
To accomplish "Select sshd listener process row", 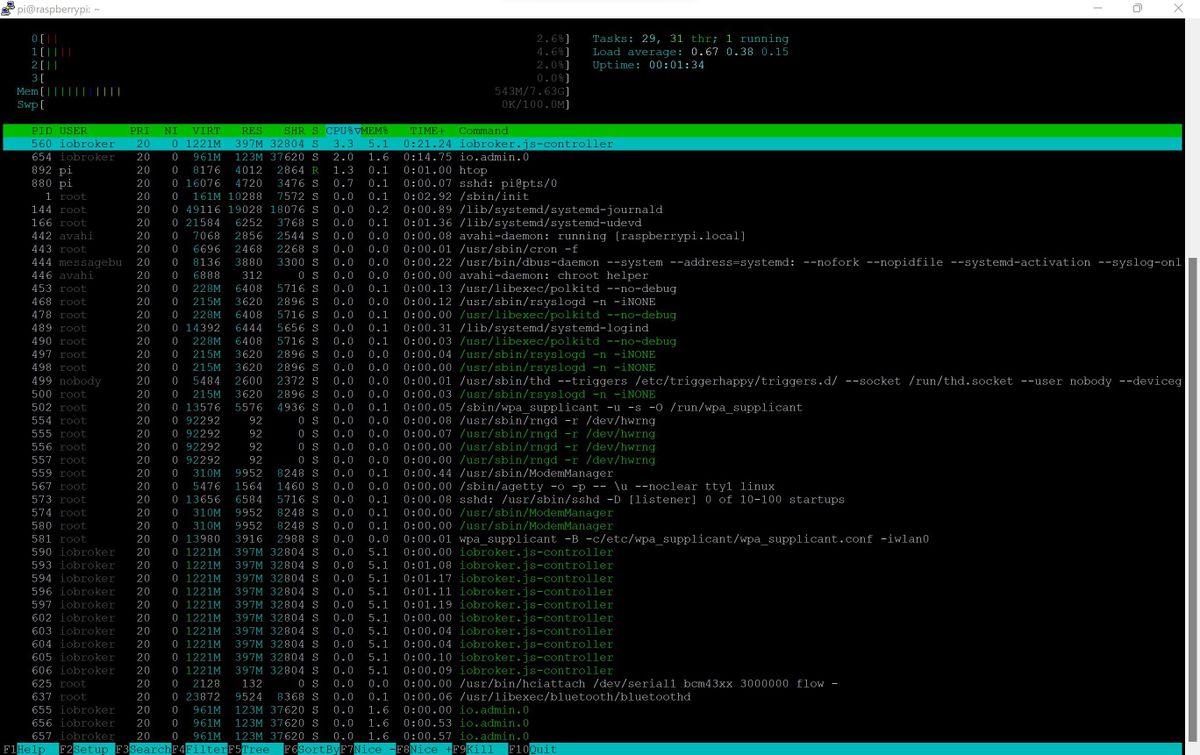I will coord(594,499).
